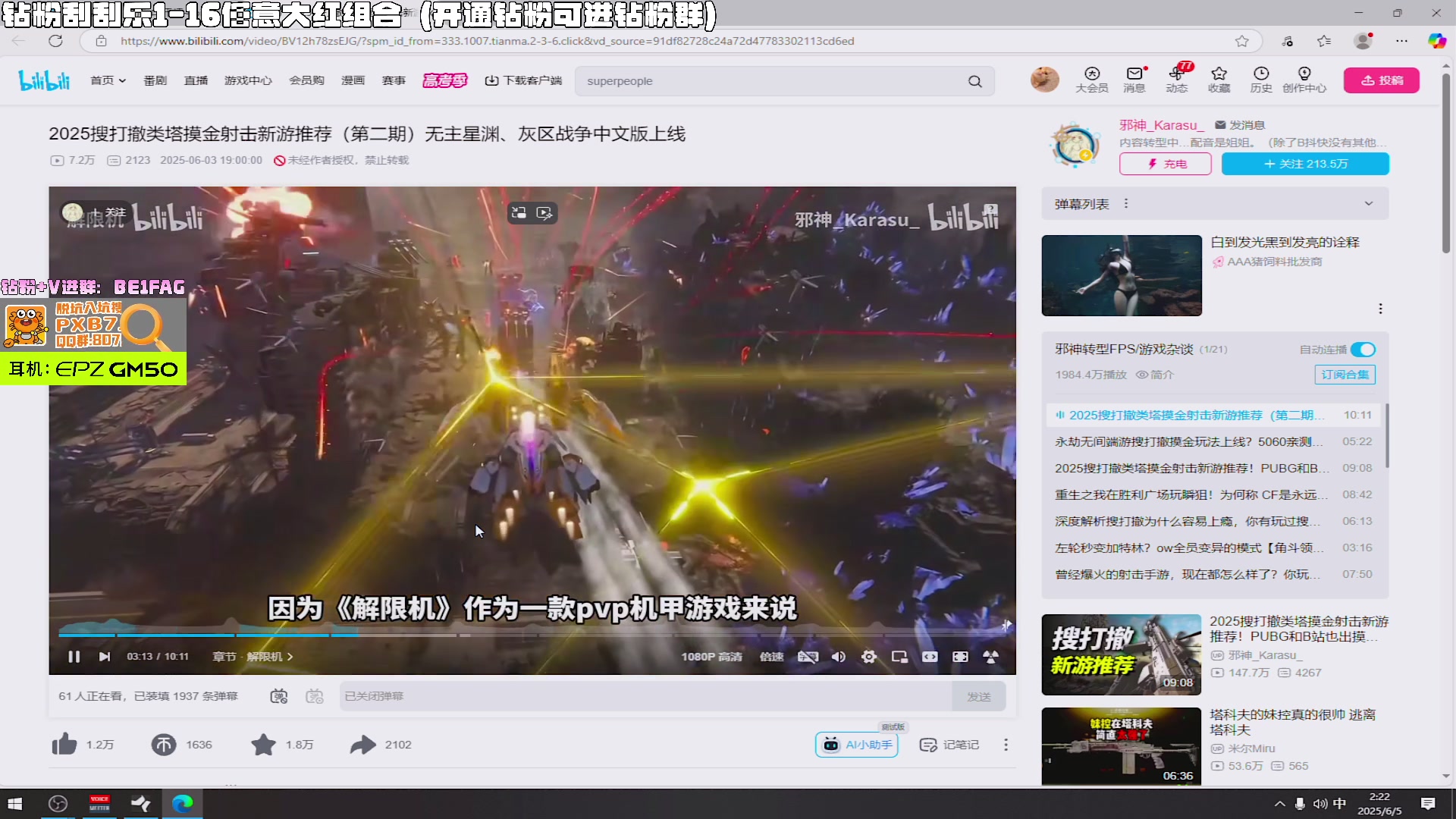
Task: Open the 简介 collection description
Action: [1154, 375]
